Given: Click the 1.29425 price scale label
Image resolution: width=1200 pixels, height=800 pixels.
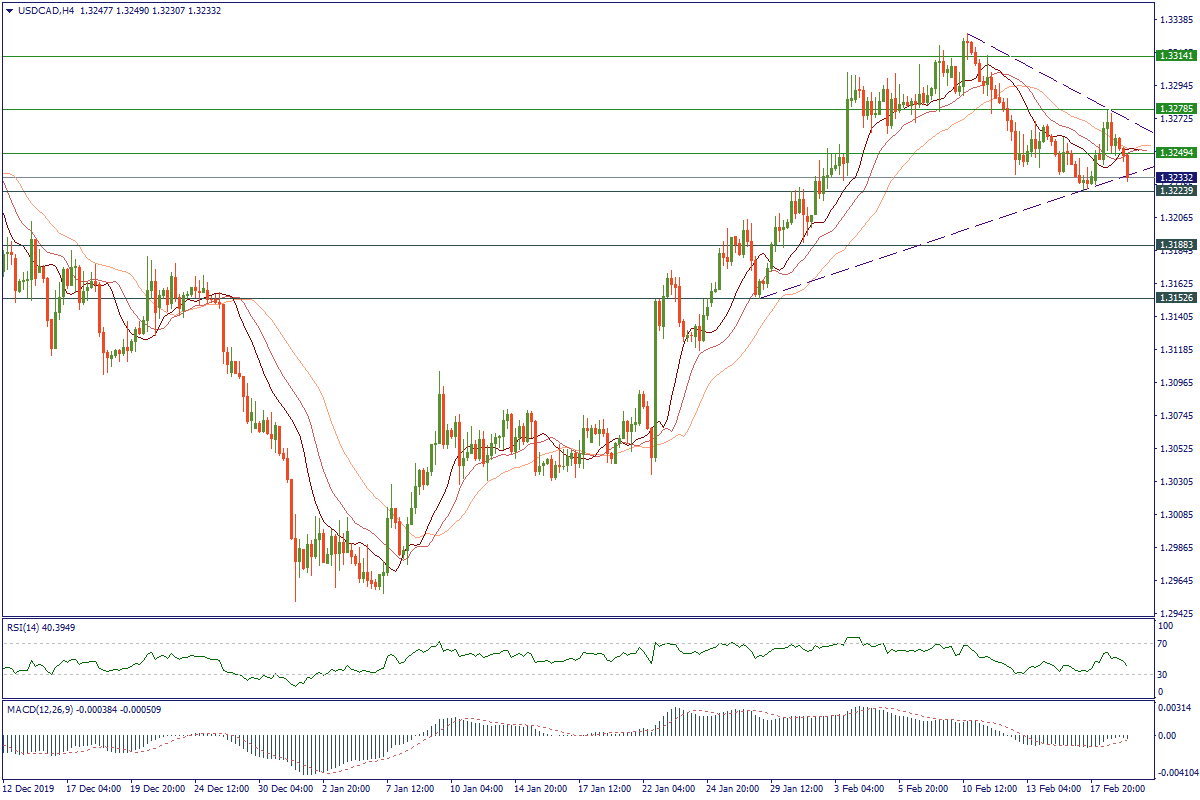Looking at the screenshot, I should [x=1176, y=613].
